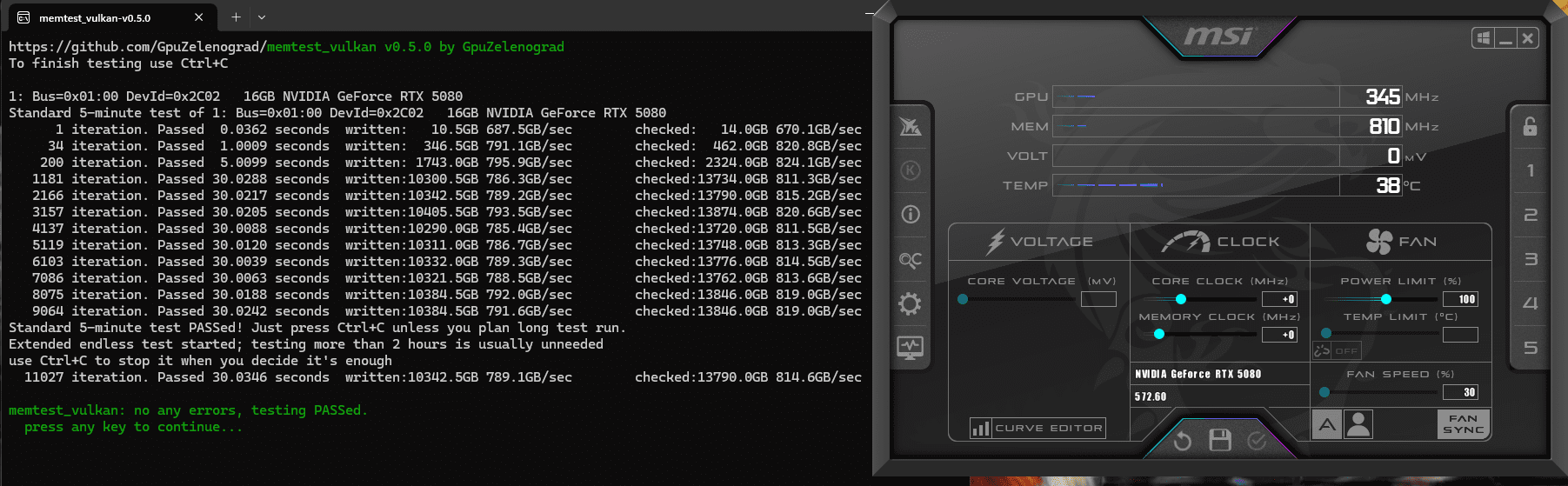Open the Afterburner information icon

coord(910,214)
